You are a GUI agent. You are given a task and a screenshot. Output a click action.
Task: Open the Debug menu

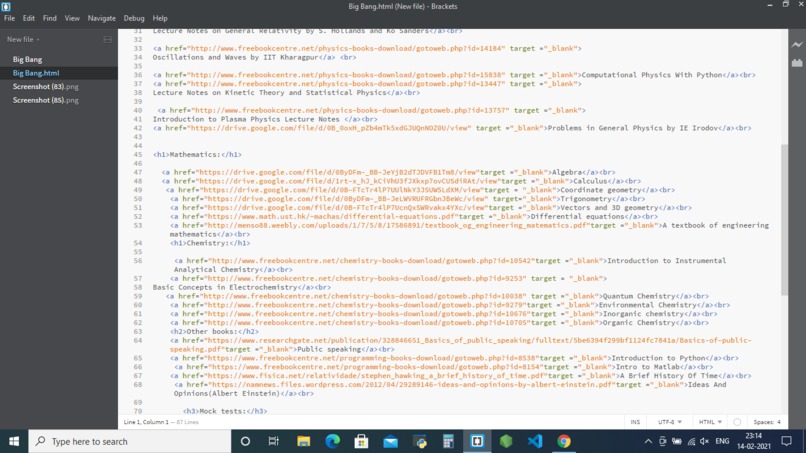click(134, 18)
